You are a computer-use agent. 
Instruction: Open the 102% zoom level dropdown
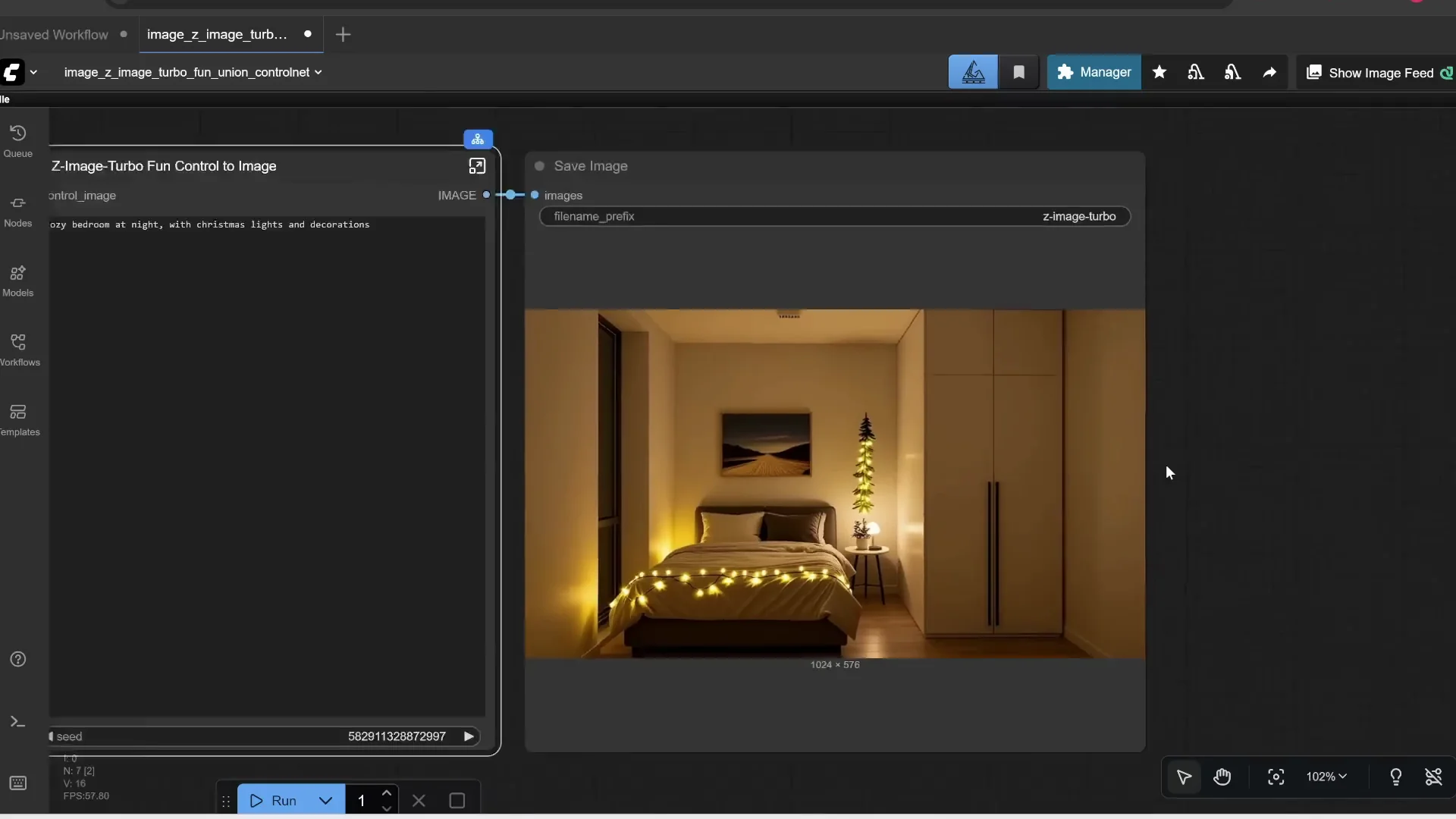coord(1326,777)
